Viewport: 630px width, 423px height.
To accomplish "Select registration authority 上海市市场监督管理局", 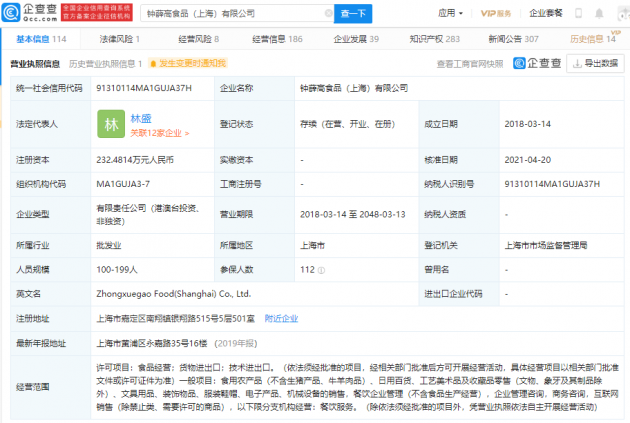I will click(546, 245).
